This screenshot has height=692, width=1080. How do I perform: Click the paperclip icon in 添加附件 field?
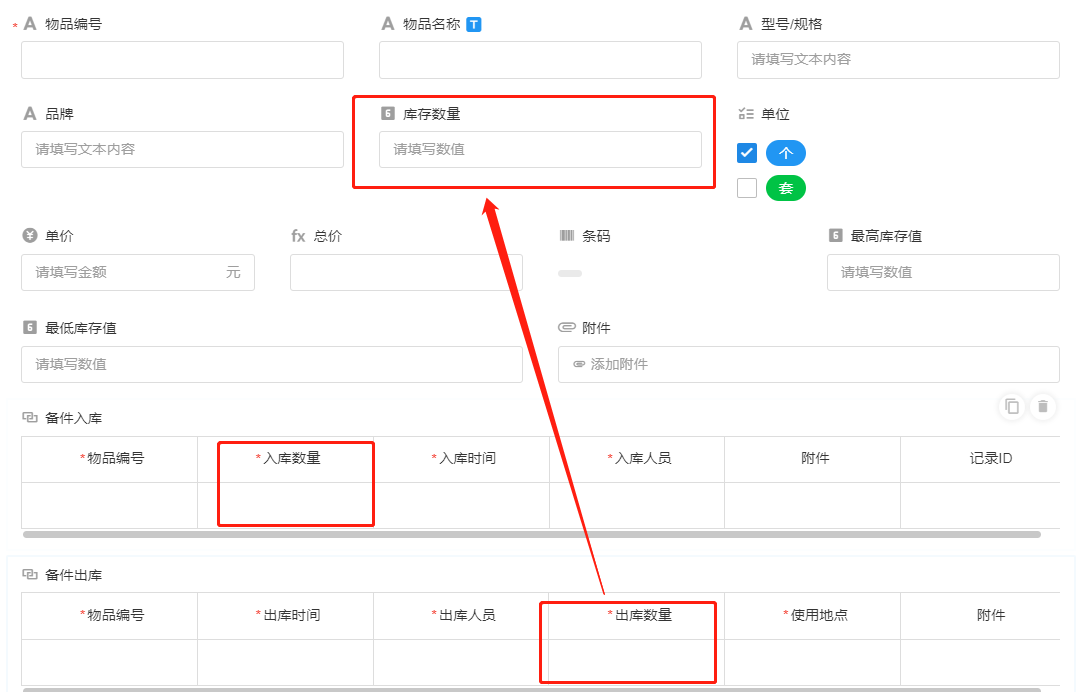[x=578, y=364]
